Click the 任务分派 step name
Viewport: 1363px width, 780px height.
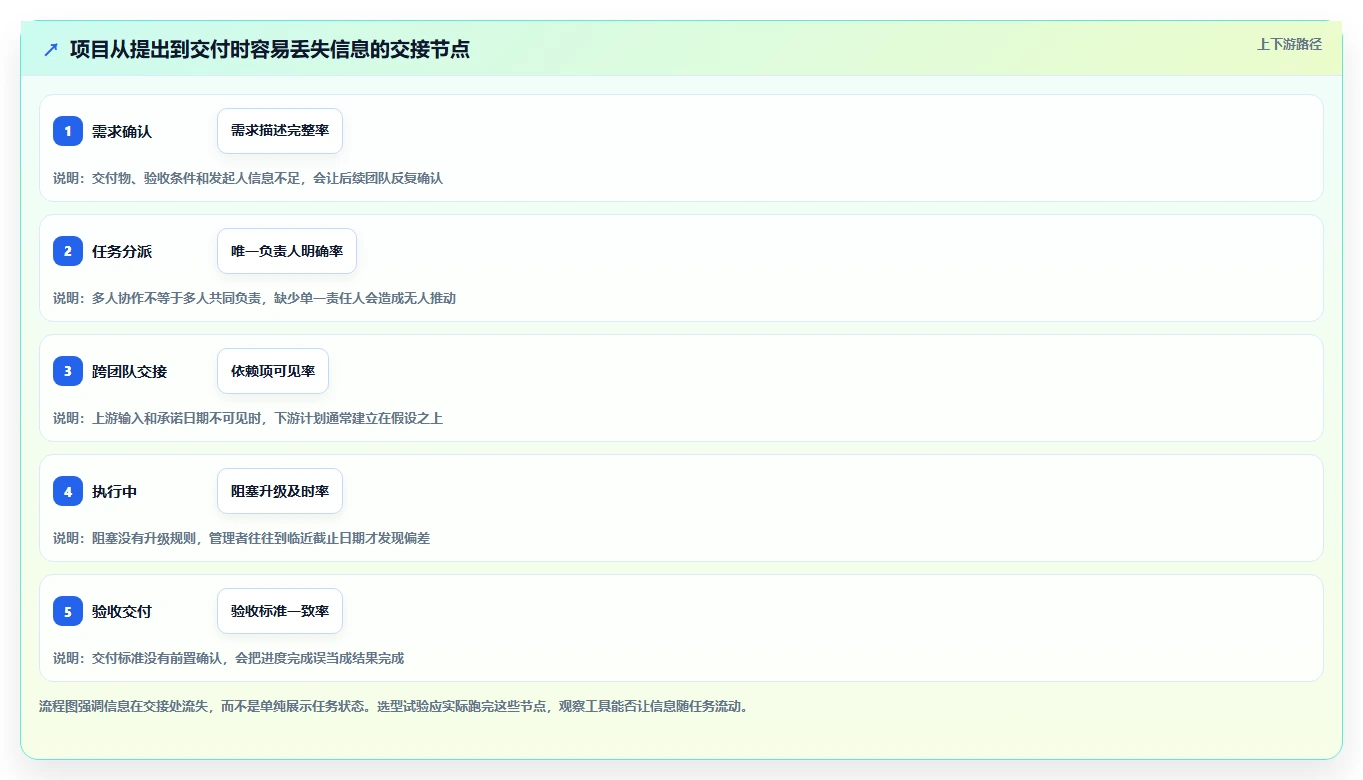coord(122,251)
